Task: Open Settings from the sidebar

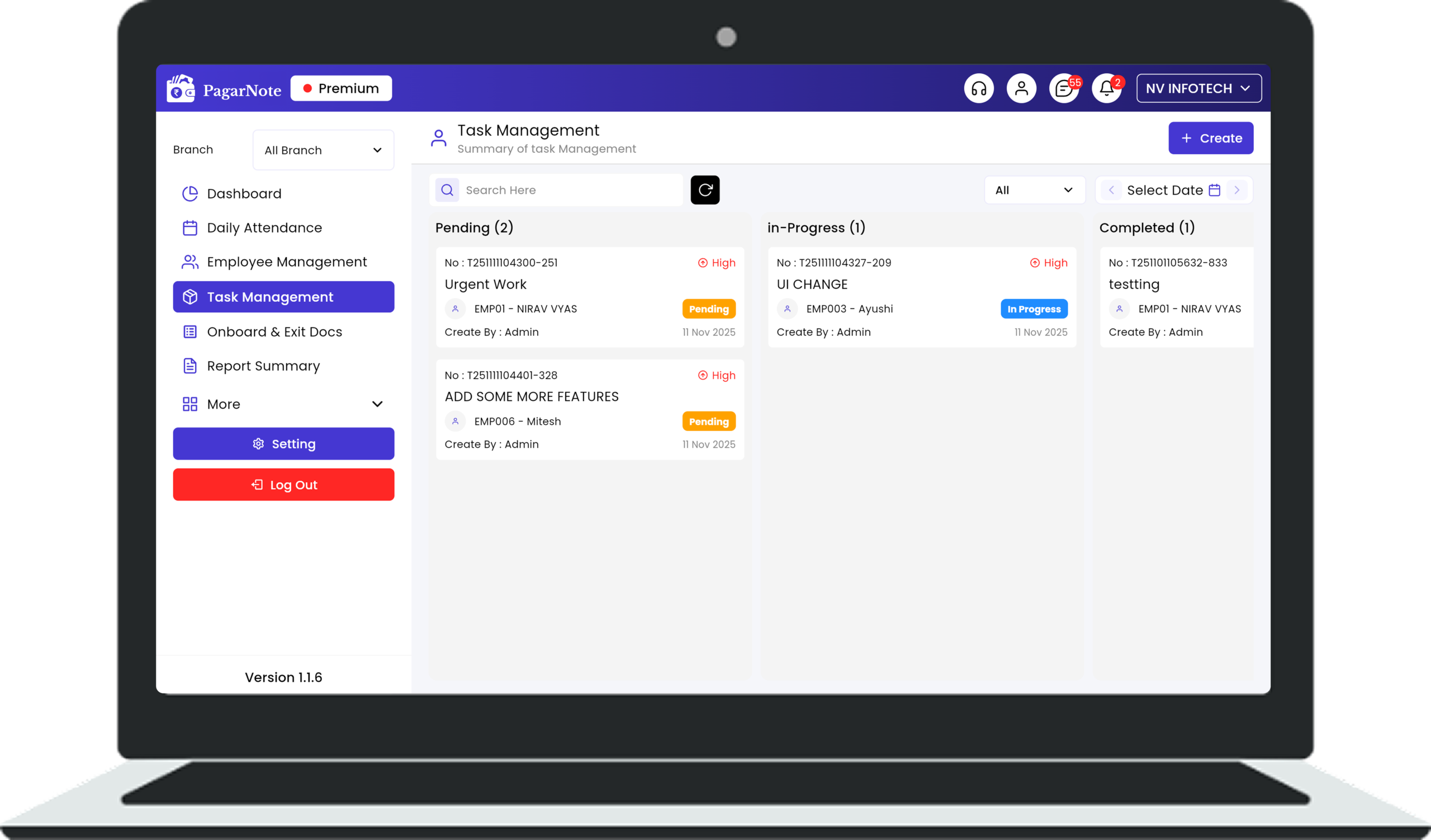Action: click(283, 443)
